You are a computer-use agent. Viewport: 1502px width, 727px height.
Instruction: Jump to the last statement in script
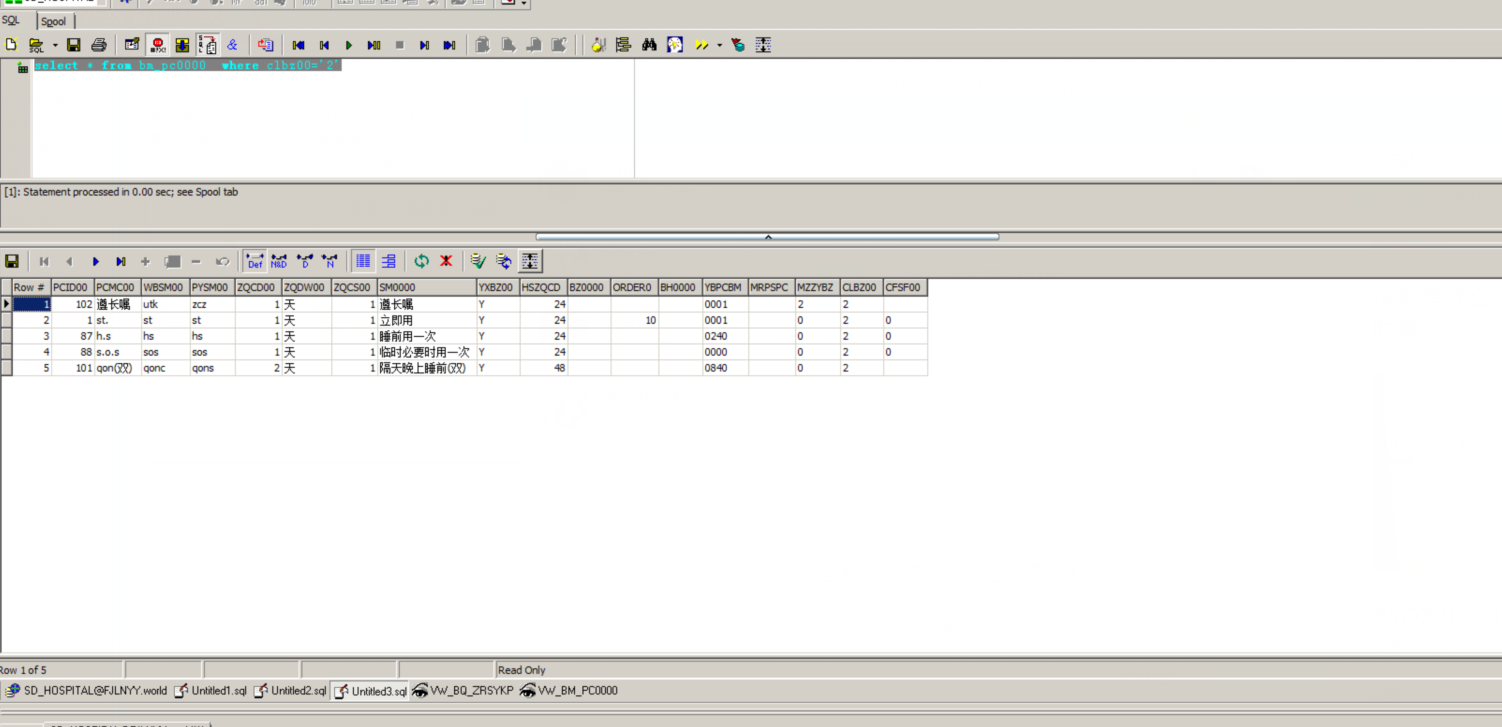point(449,45)
